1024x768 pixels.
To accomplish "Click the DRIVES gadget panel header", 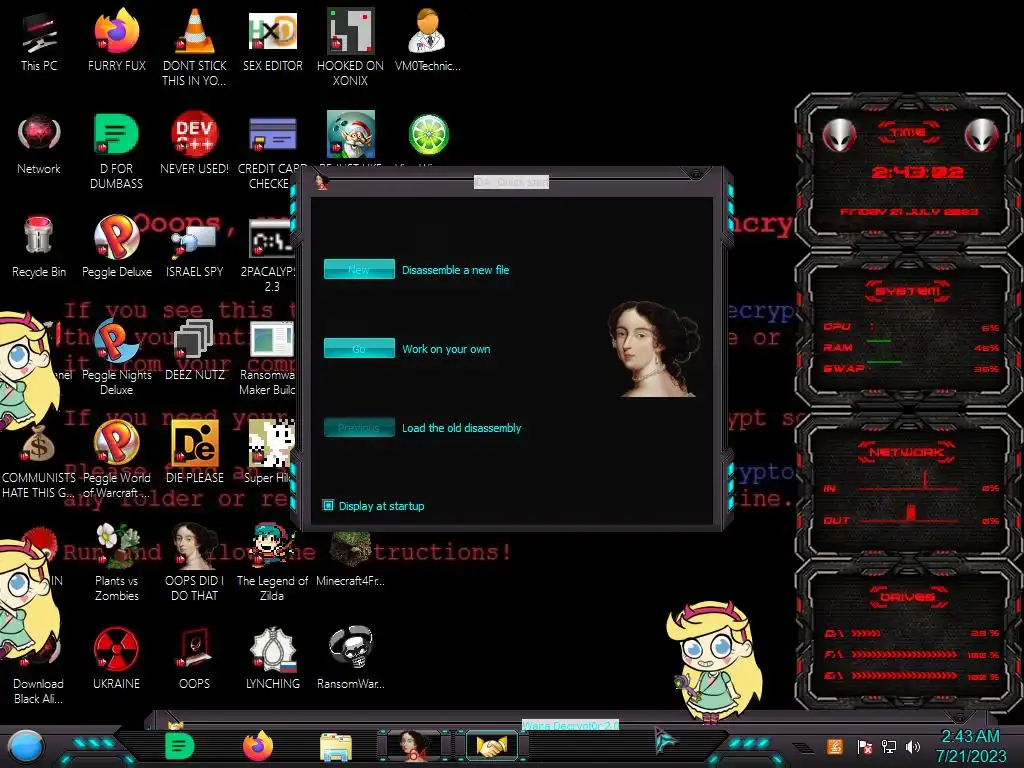I will coord(906,597).
